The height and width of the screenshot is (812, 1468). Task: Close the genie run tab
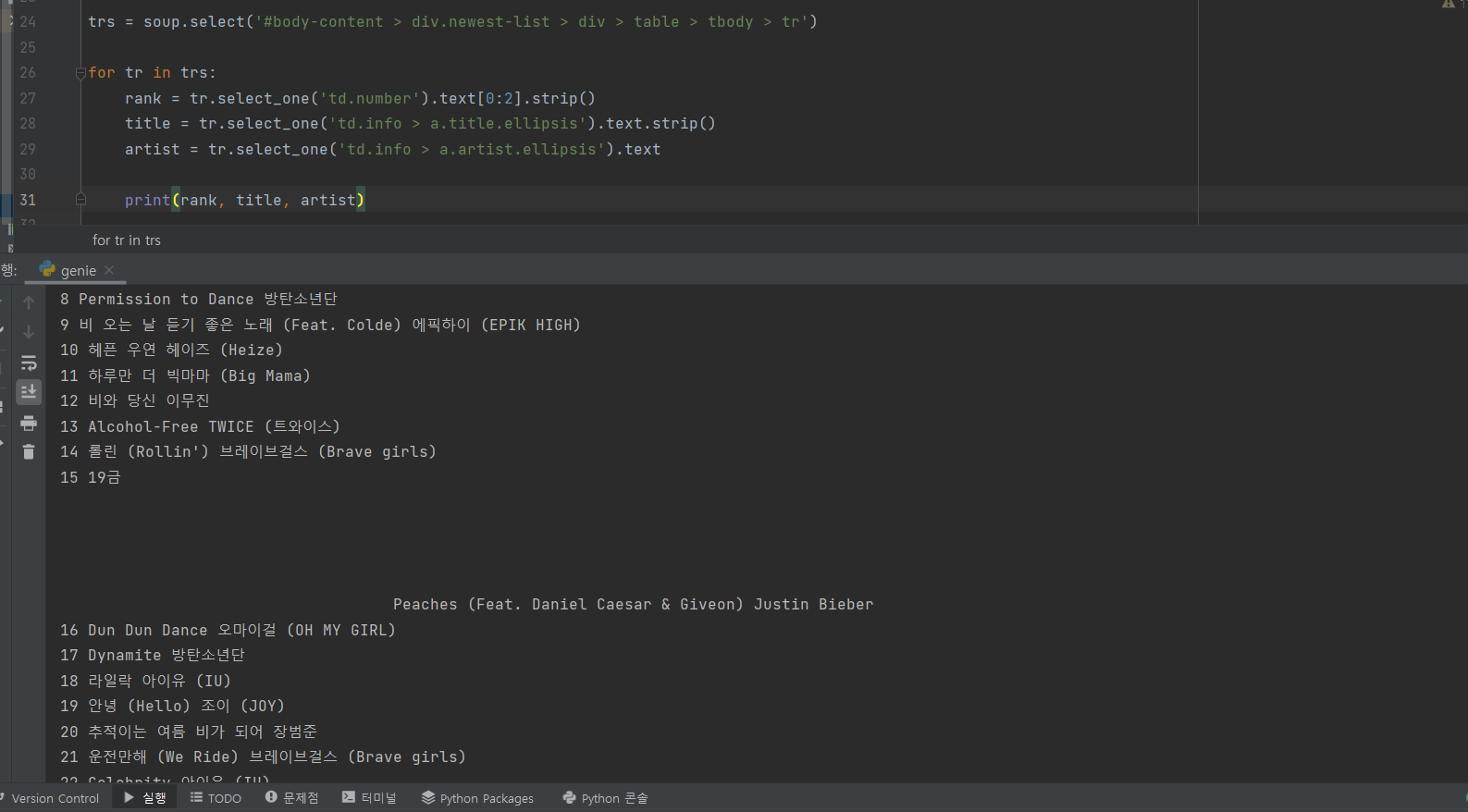click(109, 270)
